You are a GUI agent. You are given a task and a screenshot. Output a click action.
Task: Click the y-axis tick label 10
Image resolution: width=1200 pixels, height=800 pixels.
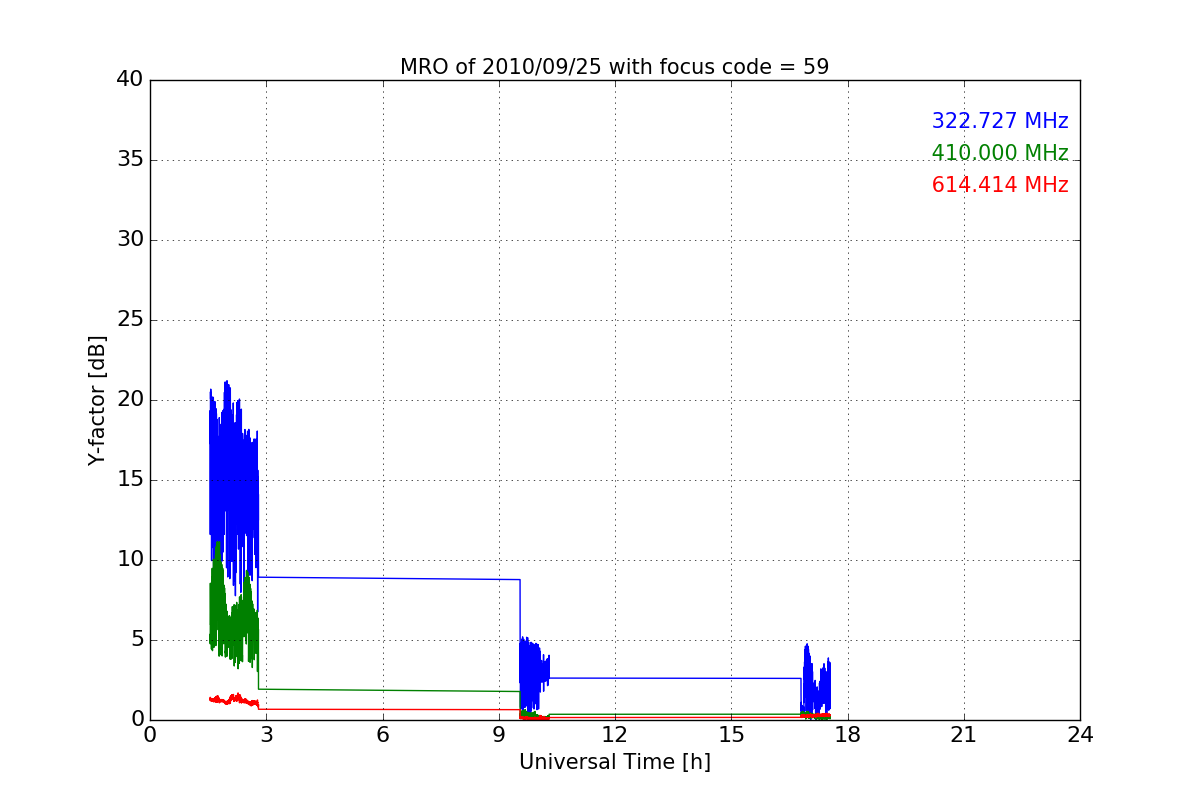(x=130, y=560)
